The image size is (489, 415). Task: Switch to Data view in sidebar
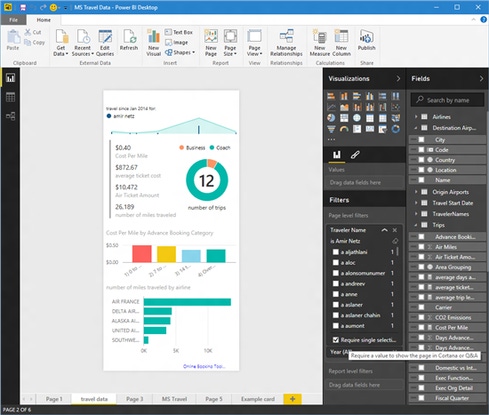coord(11,97)
